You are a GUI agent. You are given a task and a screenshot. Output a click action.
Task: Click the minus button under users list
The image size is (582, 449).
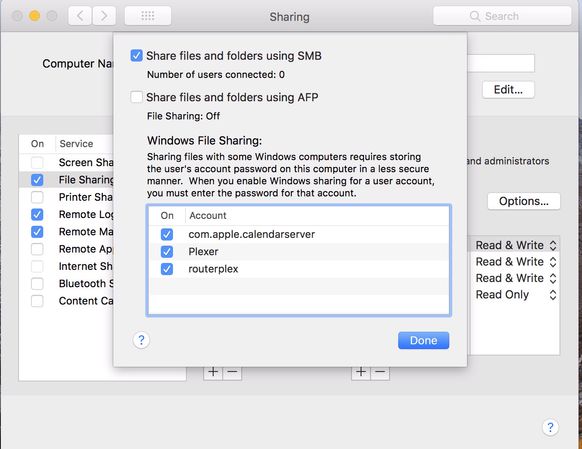380,372
